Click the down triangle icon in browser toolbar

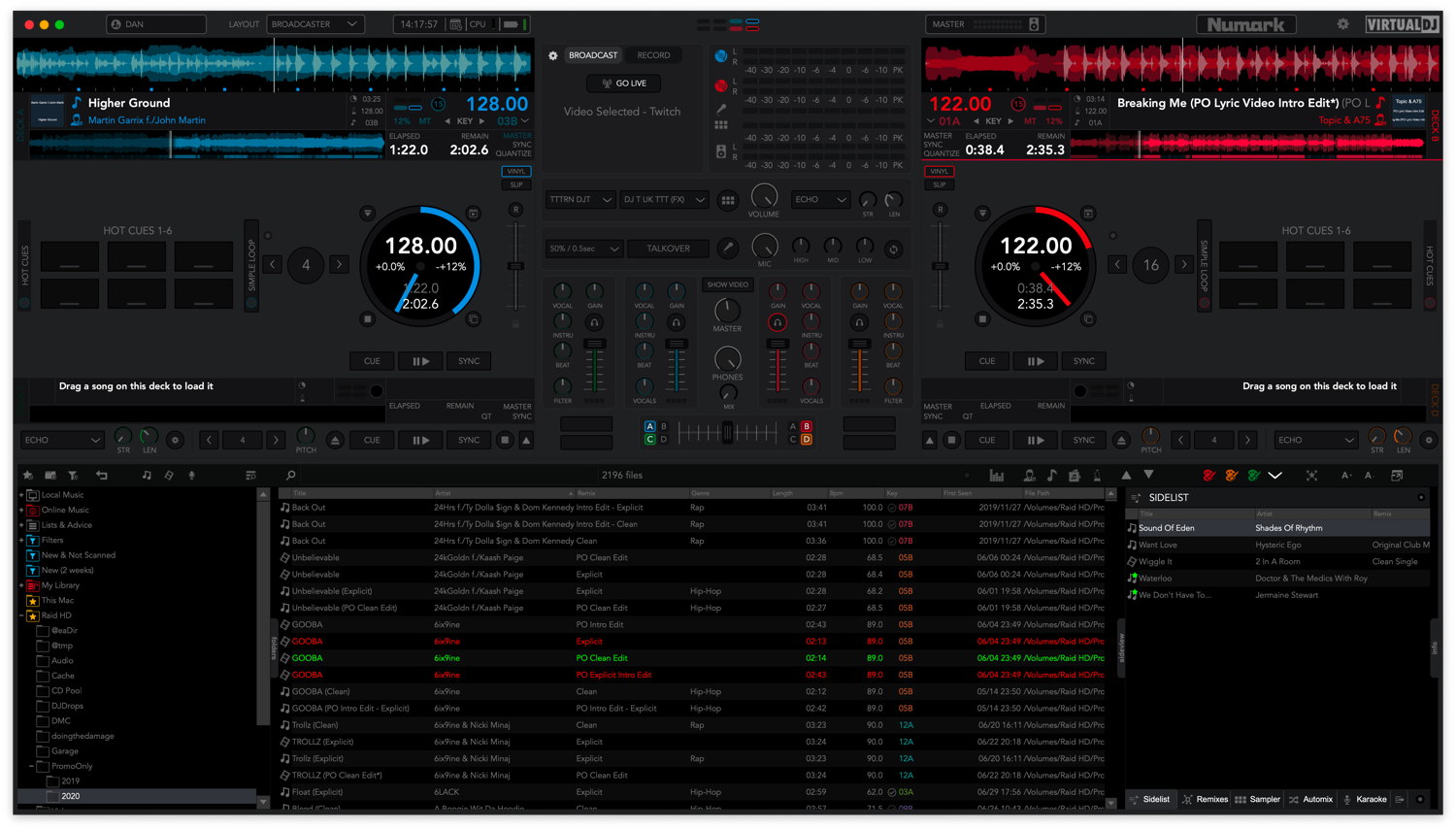pyautogui.click(x=1148, y=476)
